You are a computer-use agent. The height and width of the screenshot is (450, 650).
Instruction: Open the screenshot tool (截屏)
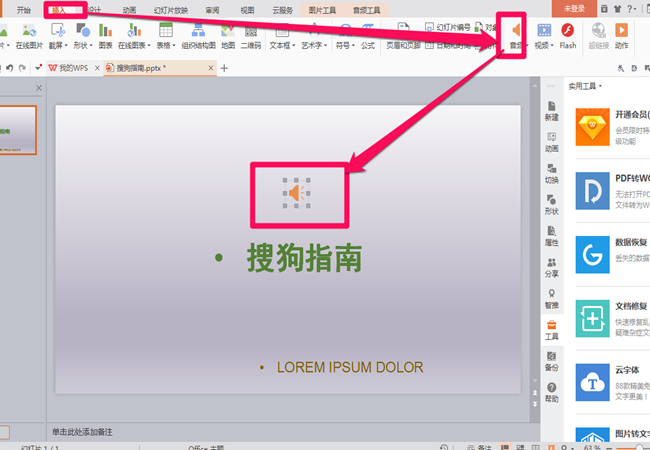click(x=57, y=36)
